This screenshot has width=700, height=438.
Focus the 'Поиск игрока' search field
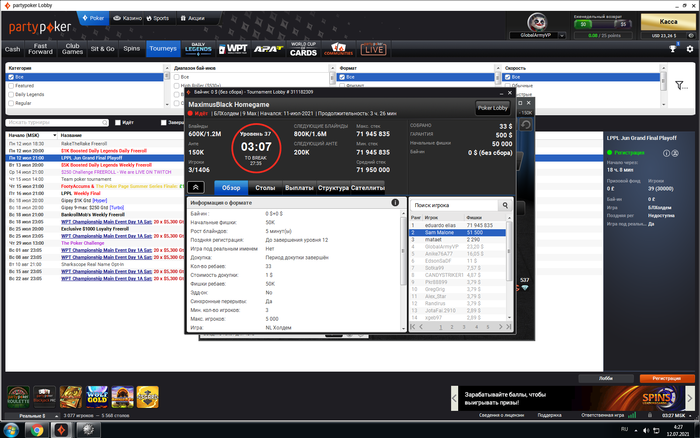tap(454, 205)
